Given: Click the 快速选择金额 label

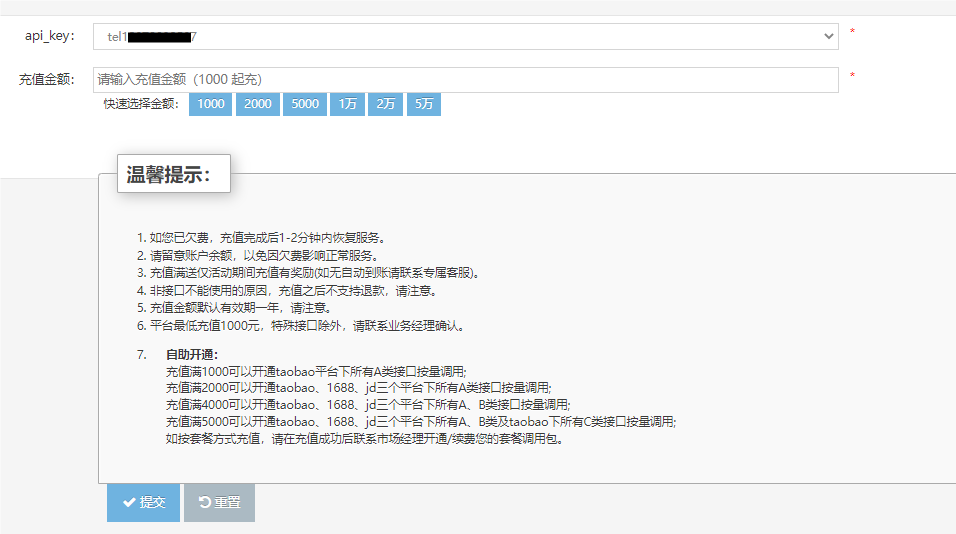Looking at the screenshot, I should 141,104.
